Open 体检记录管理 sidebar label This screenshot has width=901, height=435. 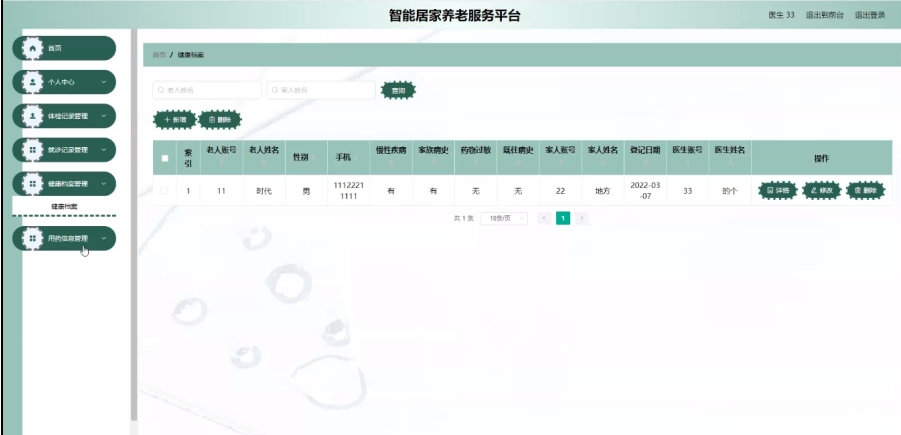pyautogui.click(x=68, y=116)
